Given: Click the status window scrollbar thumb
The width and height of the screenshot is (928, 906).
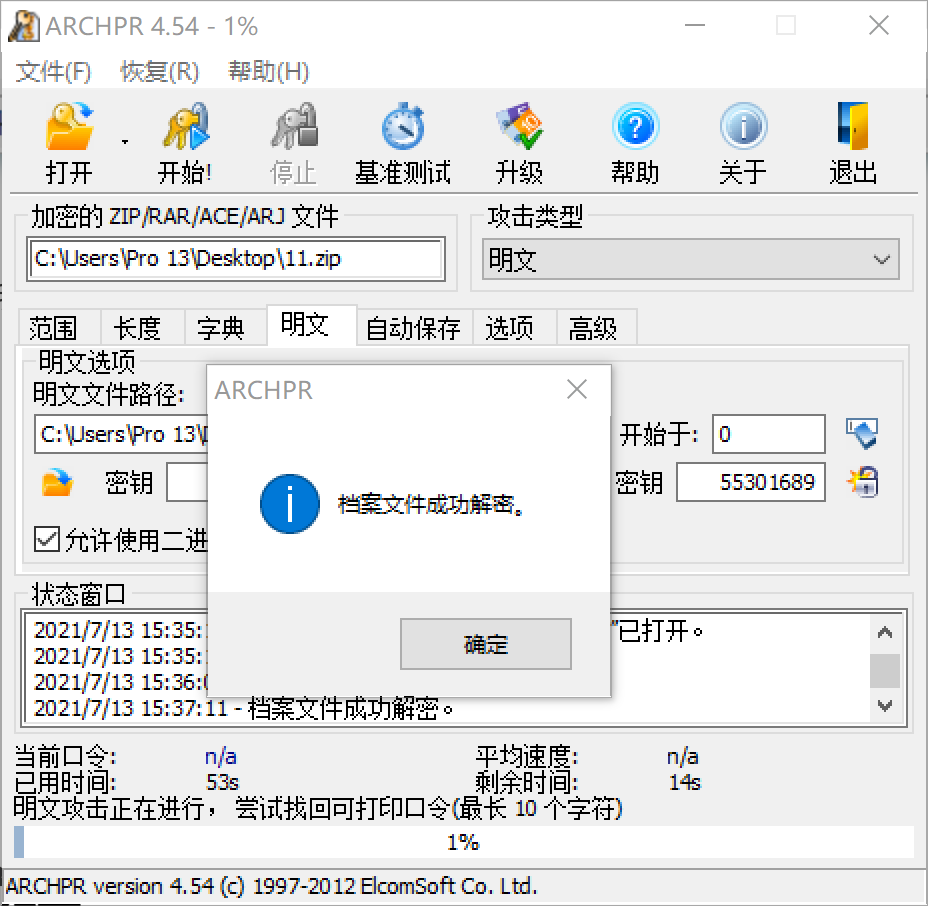Looking at the screenshot, I should tap(885, 671).
